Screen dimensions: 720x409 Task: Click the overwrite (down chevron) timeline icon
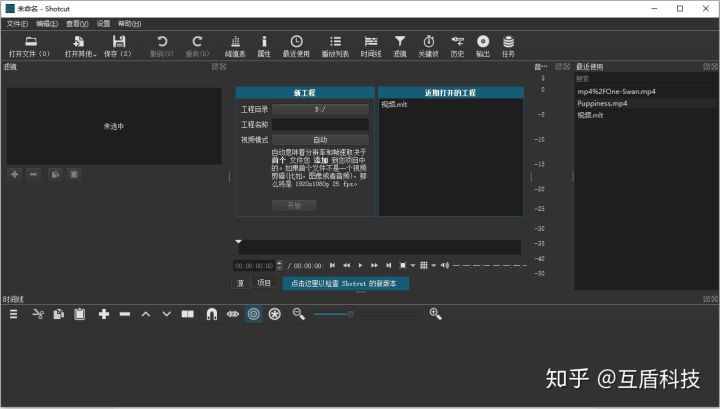click(x=166, y=314)
